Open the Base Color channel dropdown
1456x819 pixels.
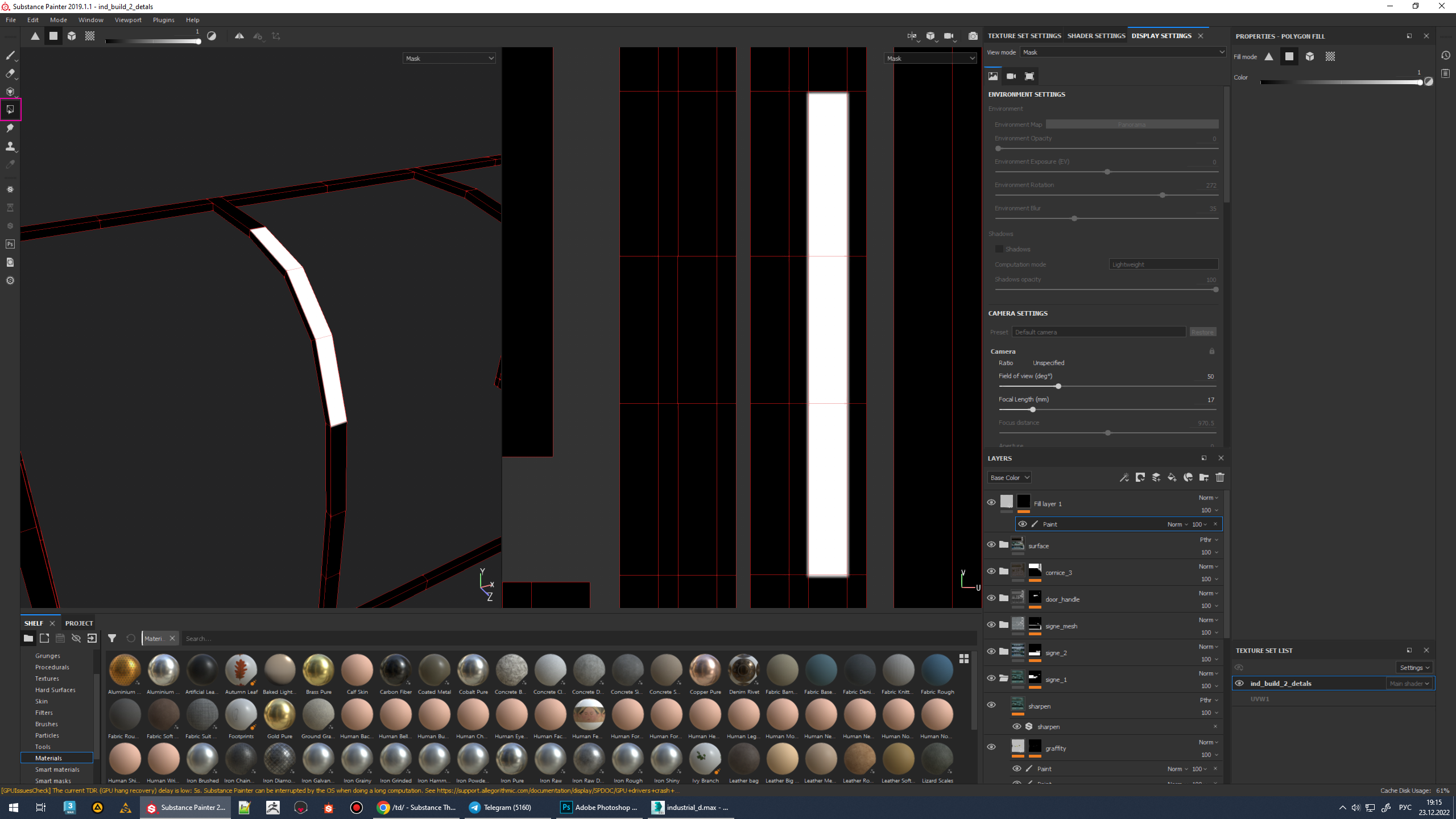click(1010, 478)
